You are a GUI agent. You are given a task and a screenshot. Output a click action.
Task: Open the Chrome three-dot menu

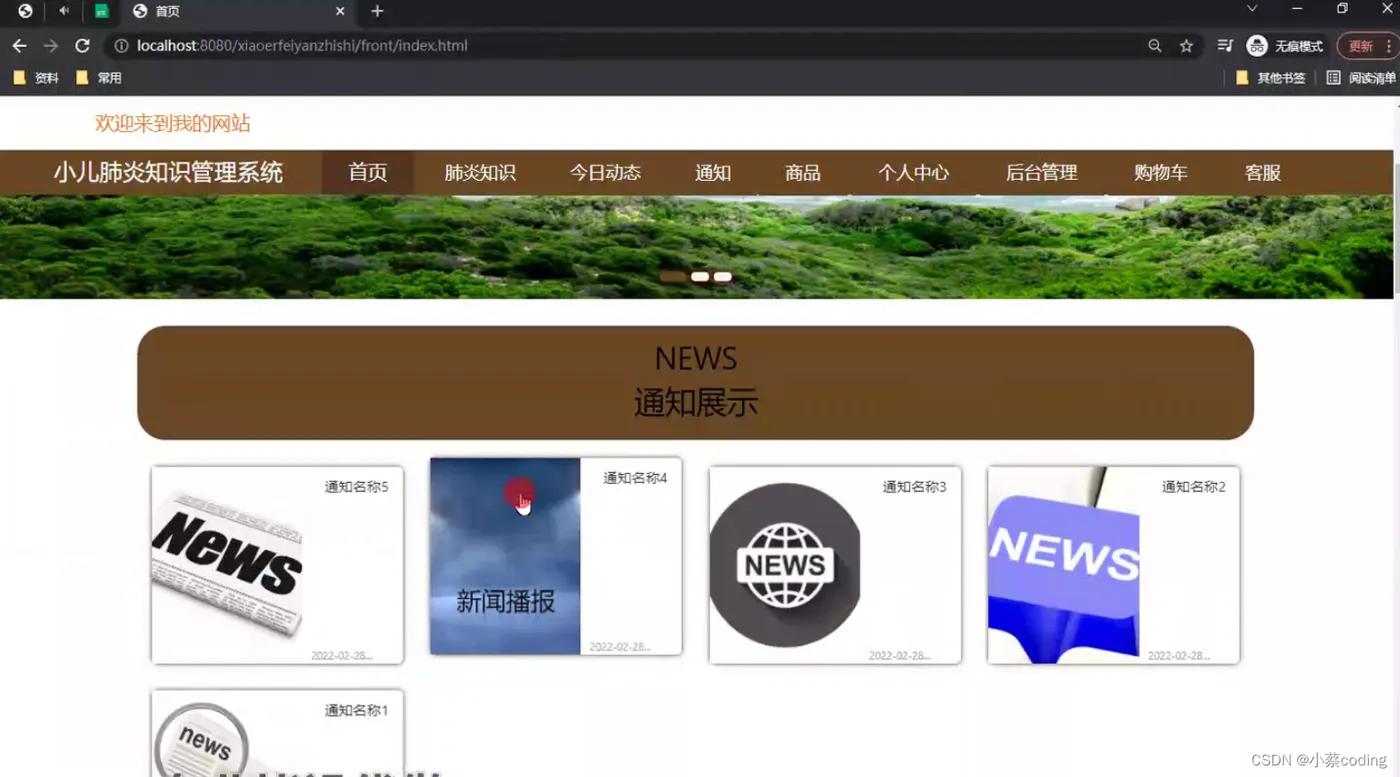click(1388, 46)
